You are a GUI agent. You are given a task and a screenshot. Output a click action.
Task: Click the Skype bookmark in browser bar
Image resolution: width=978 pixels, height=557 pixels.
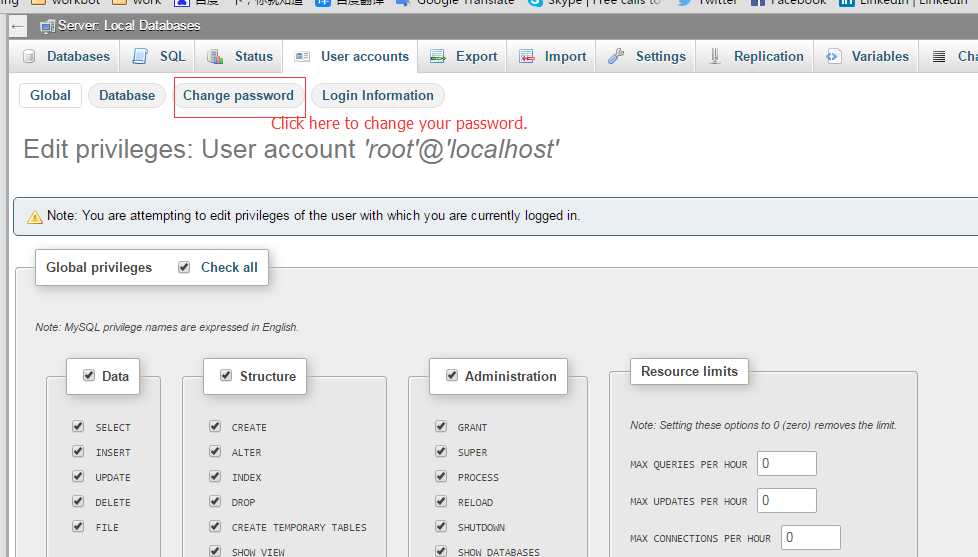pyautogui.click(x=594, y=2)
